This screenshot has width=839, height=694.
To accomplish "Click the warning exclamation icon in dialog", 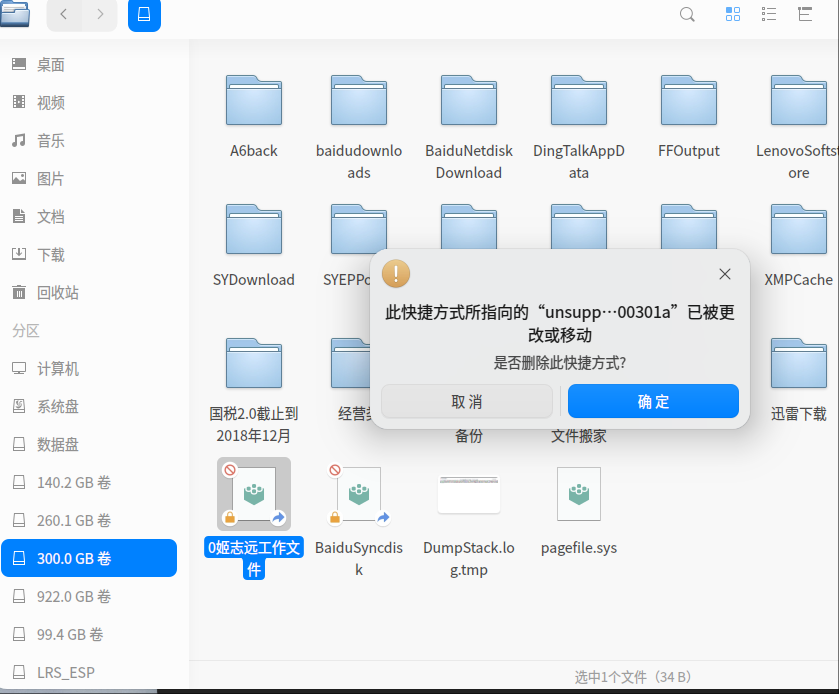I will pos(396,273).
